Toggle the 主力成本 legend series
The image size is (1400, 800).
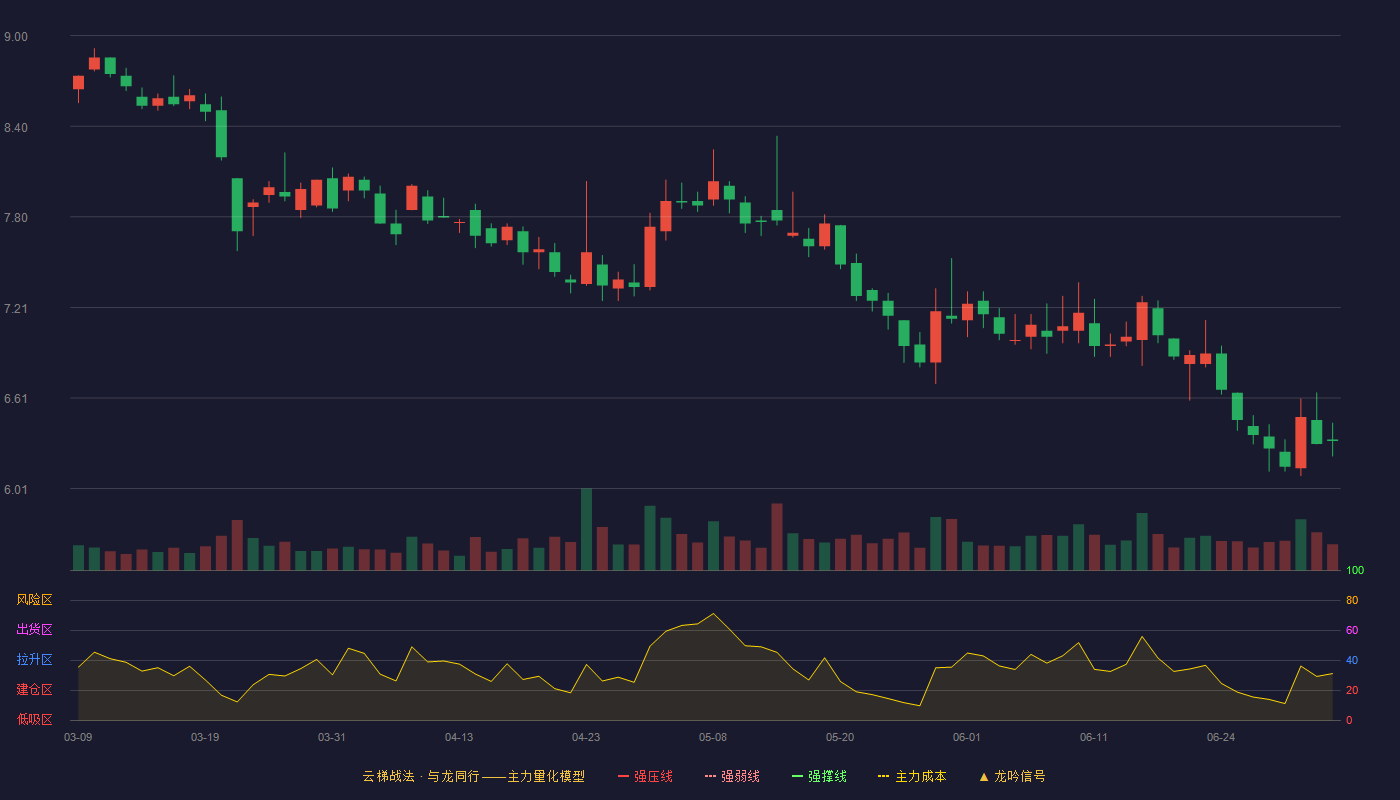(912, 776)
